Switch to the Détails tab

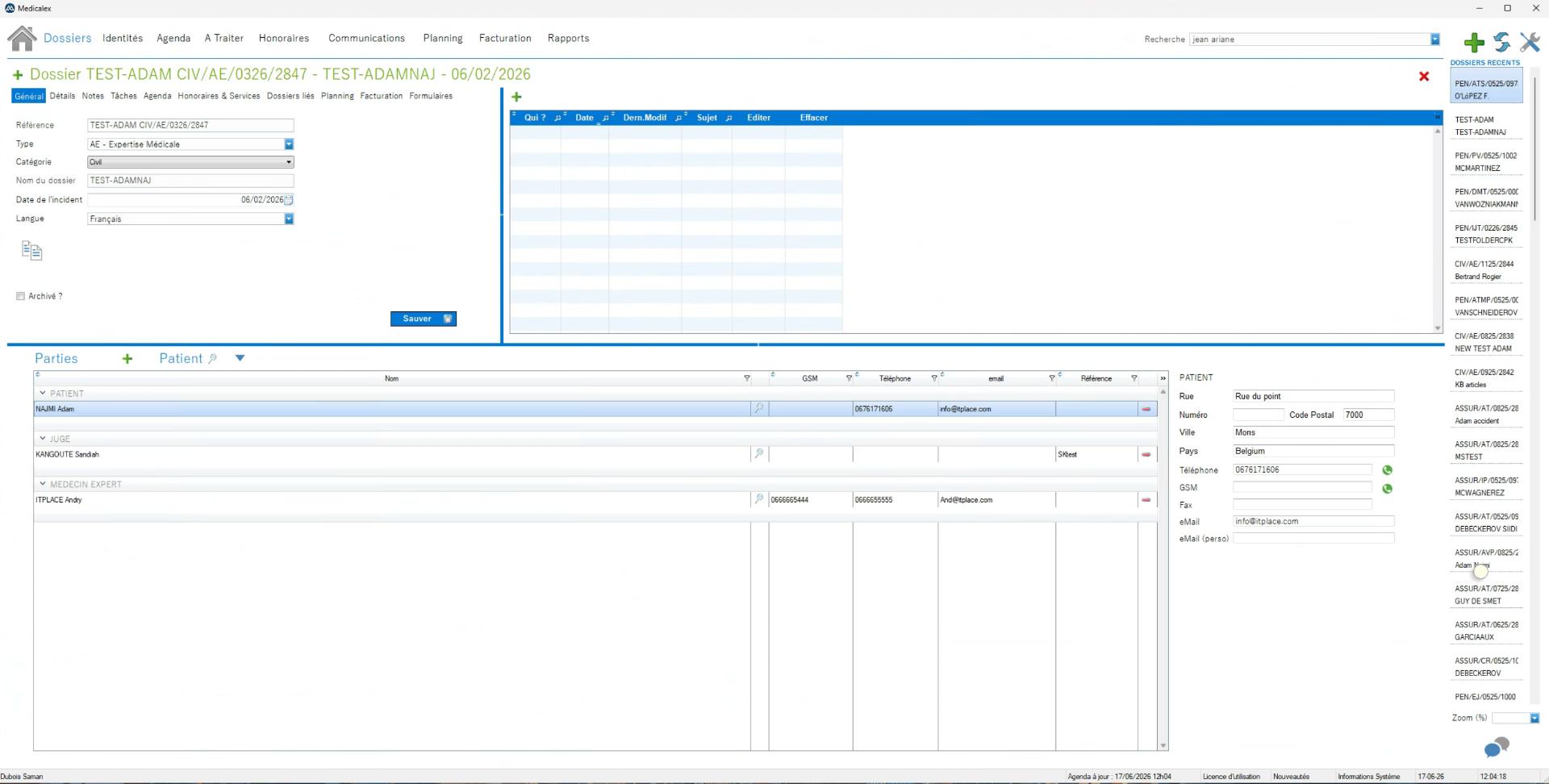pos(62,96)
